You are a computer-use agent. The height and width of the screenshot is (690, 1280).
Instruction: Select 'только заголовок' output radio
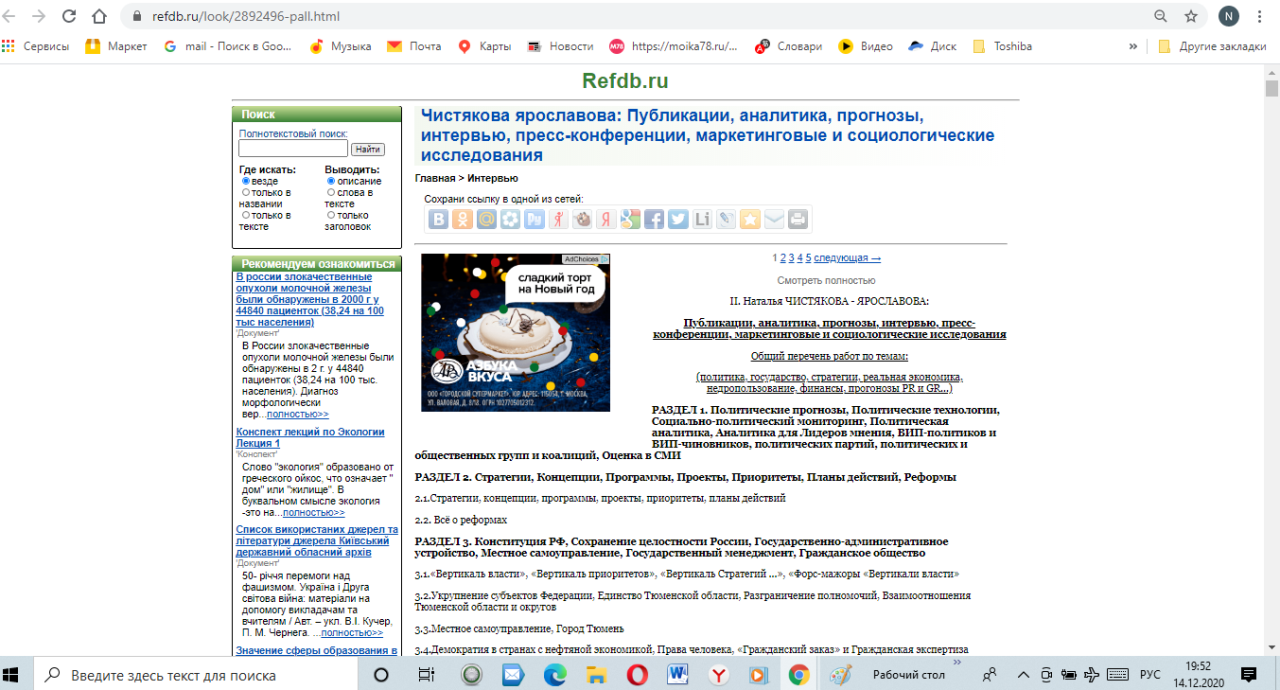coord(331,214)
